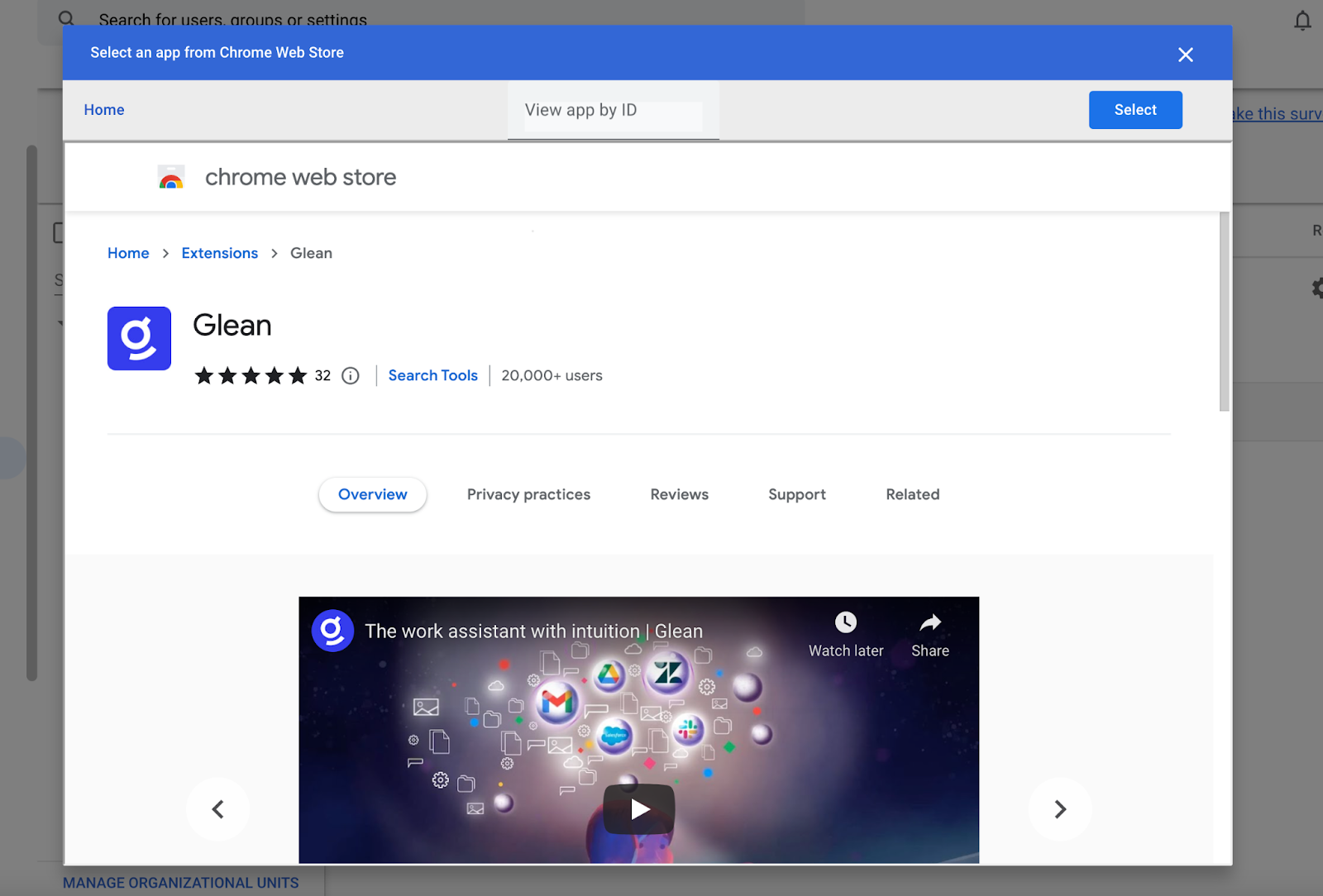
Task: Click the Watch later clock icon
Action: [x=846, y=622]
